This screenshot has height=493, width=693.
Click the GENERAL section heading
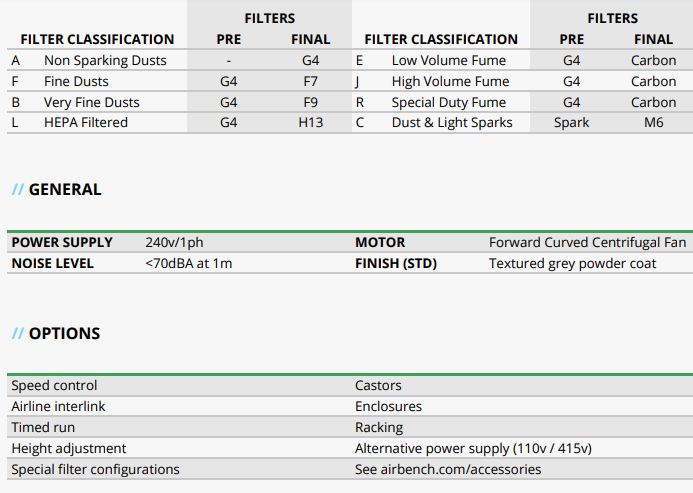tap(64, 189)
